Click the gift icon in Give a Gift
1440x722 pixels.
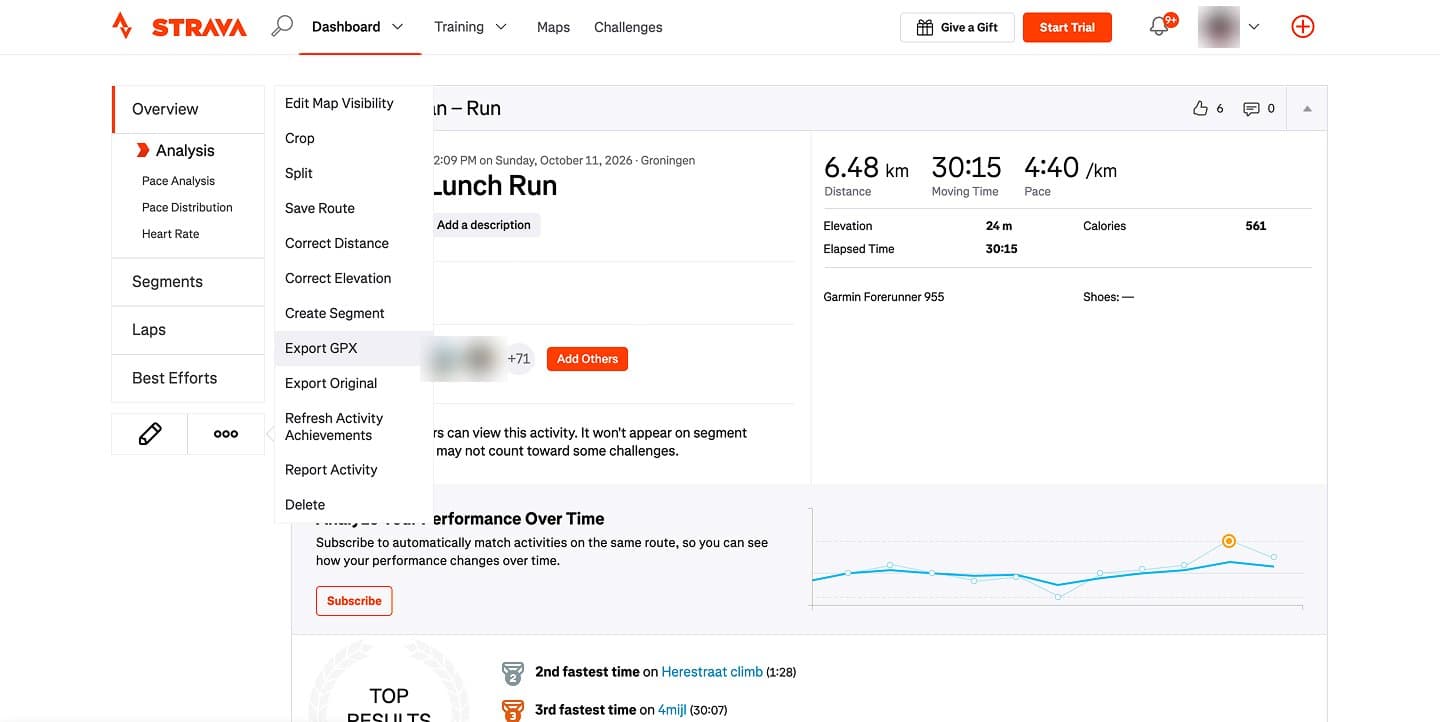click(x=925, y=27)
